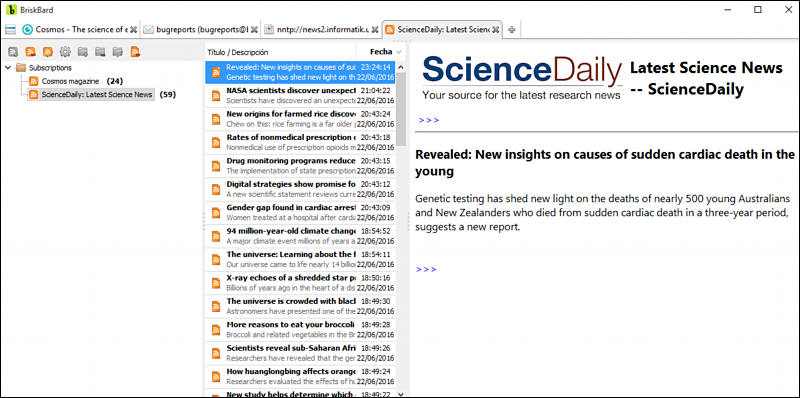Close the nntp news tab
Screen dimensions: 800x398
point(375,30)
